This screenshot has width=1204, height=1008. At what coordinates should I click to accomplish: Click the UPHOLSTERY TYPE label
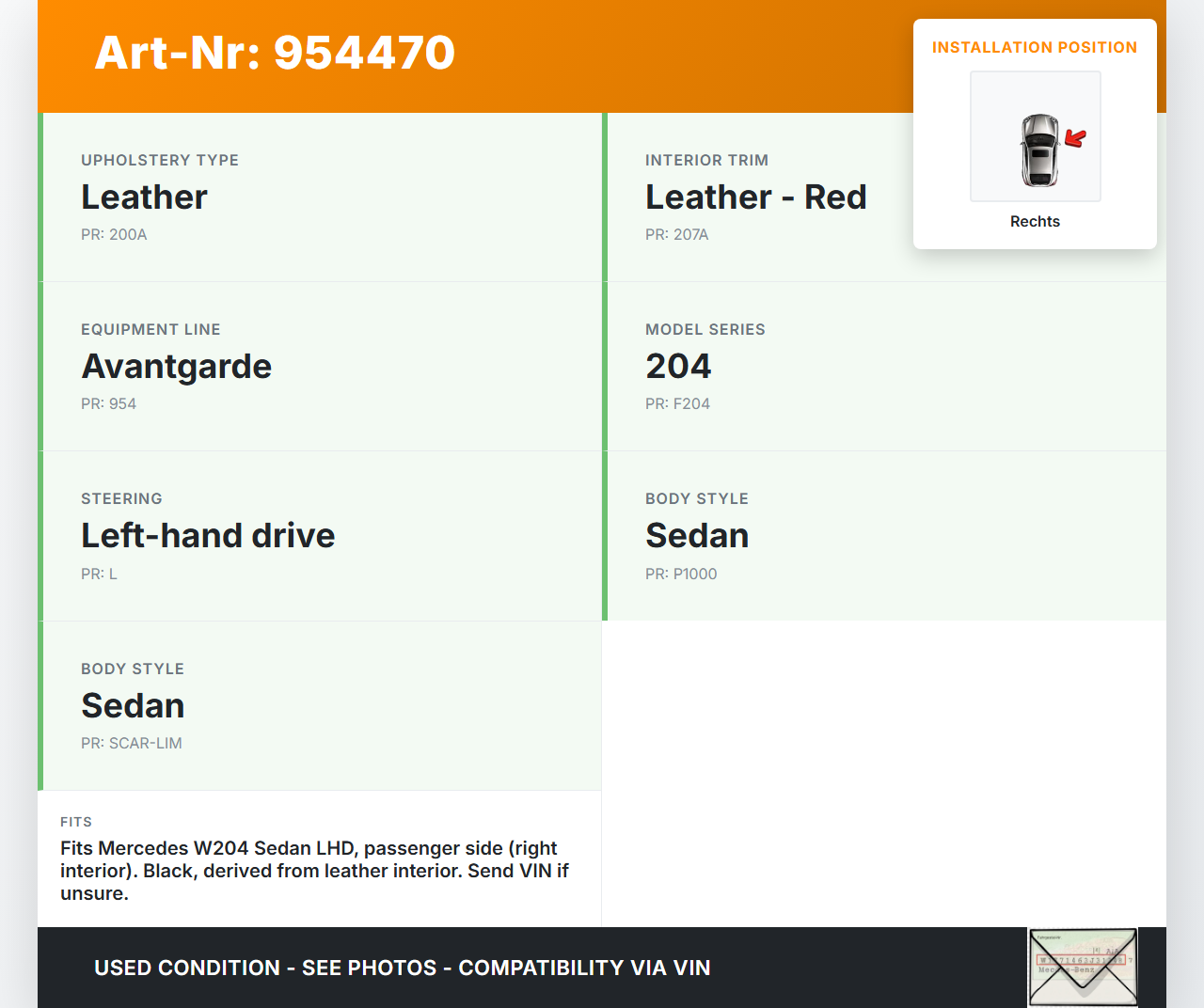click(160, 160)
